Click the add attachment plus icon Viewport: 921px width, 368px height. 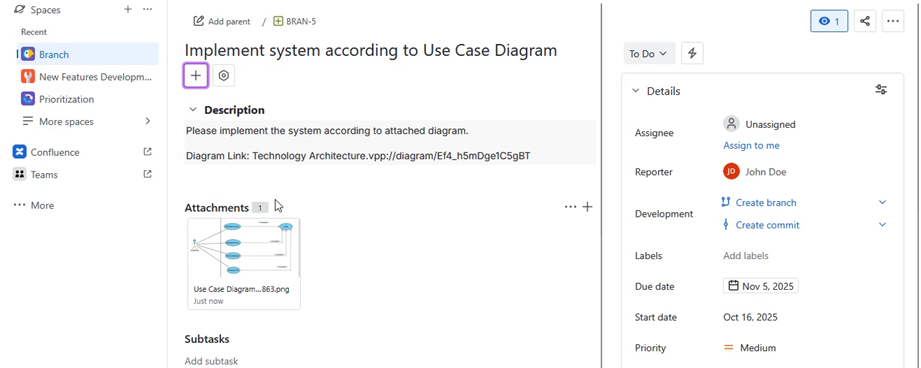point(587,207)
